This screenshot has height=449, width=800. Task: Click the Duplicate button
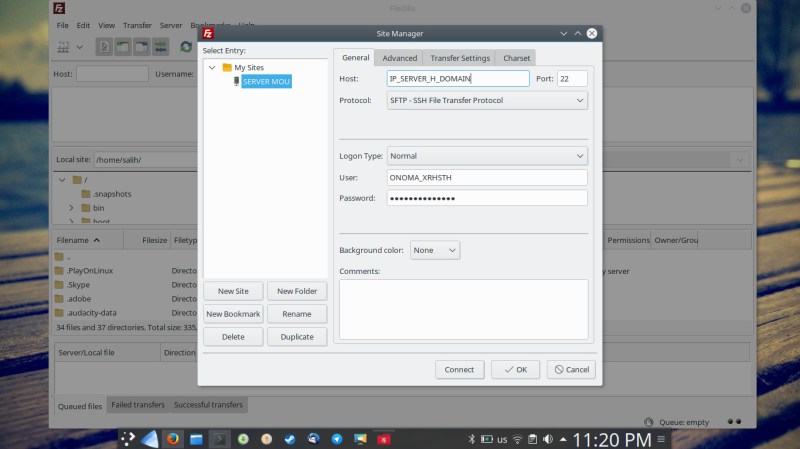[x=297, y=337]
